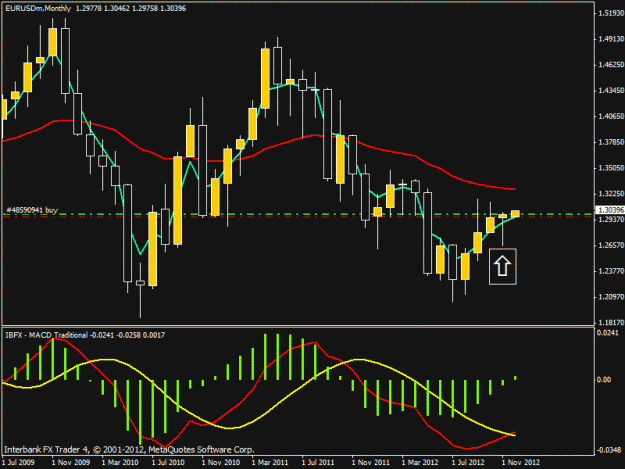The width and height of the screenshot is (625, 469).
Task: Click the 1.43450 price scale value
Action: 611,91
